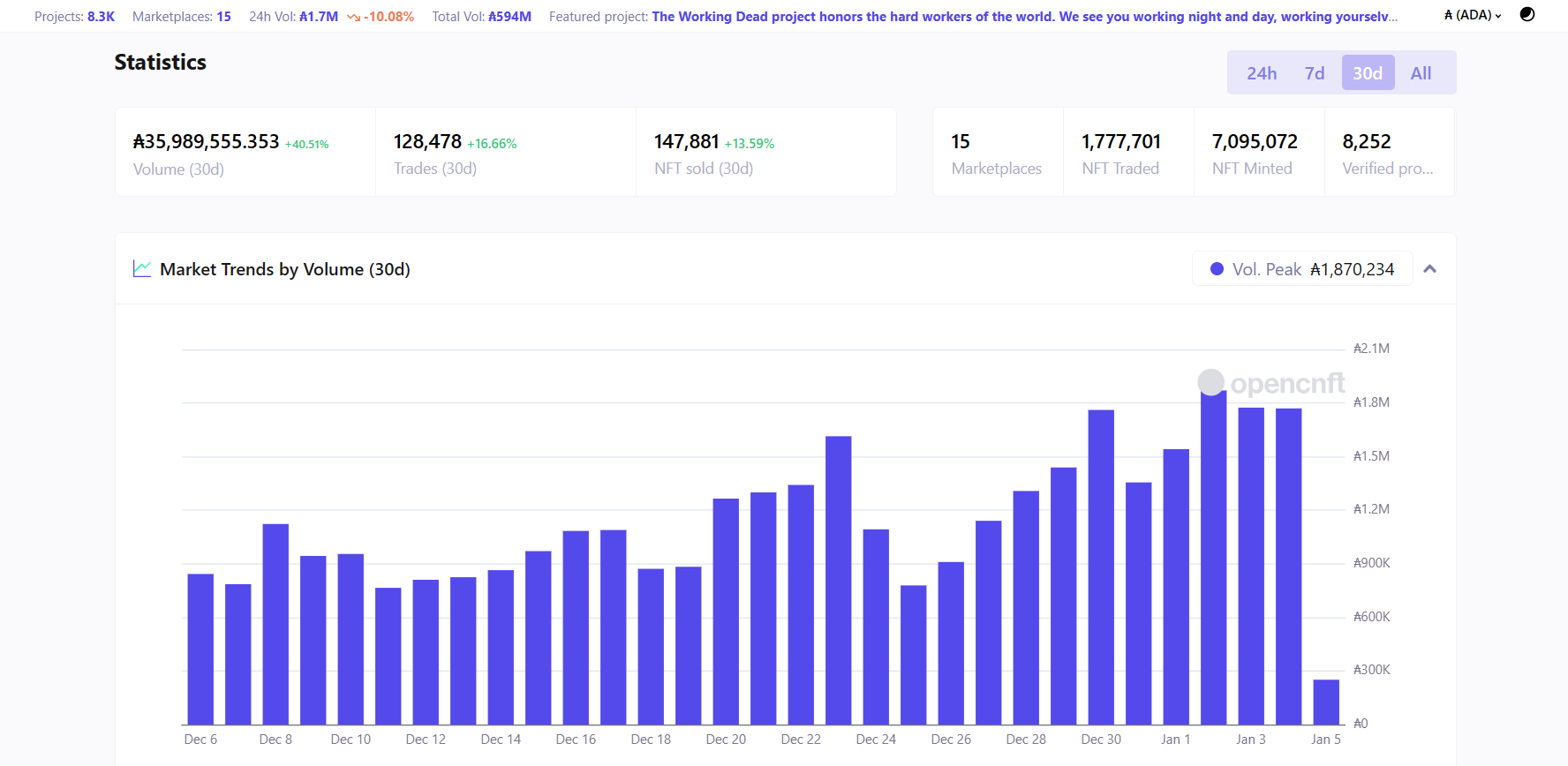
Task: Click the -10.08% change indicator
Action: [x=388, y=17]
